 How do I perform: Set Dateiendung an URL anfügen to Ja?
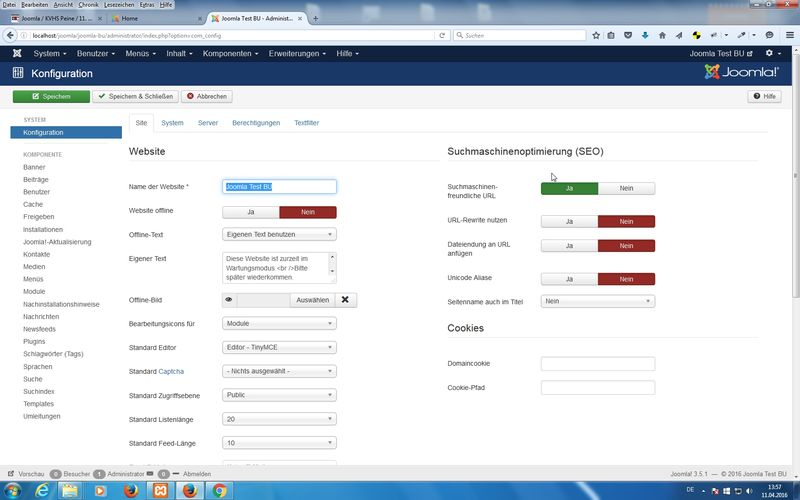click(569, 246)
